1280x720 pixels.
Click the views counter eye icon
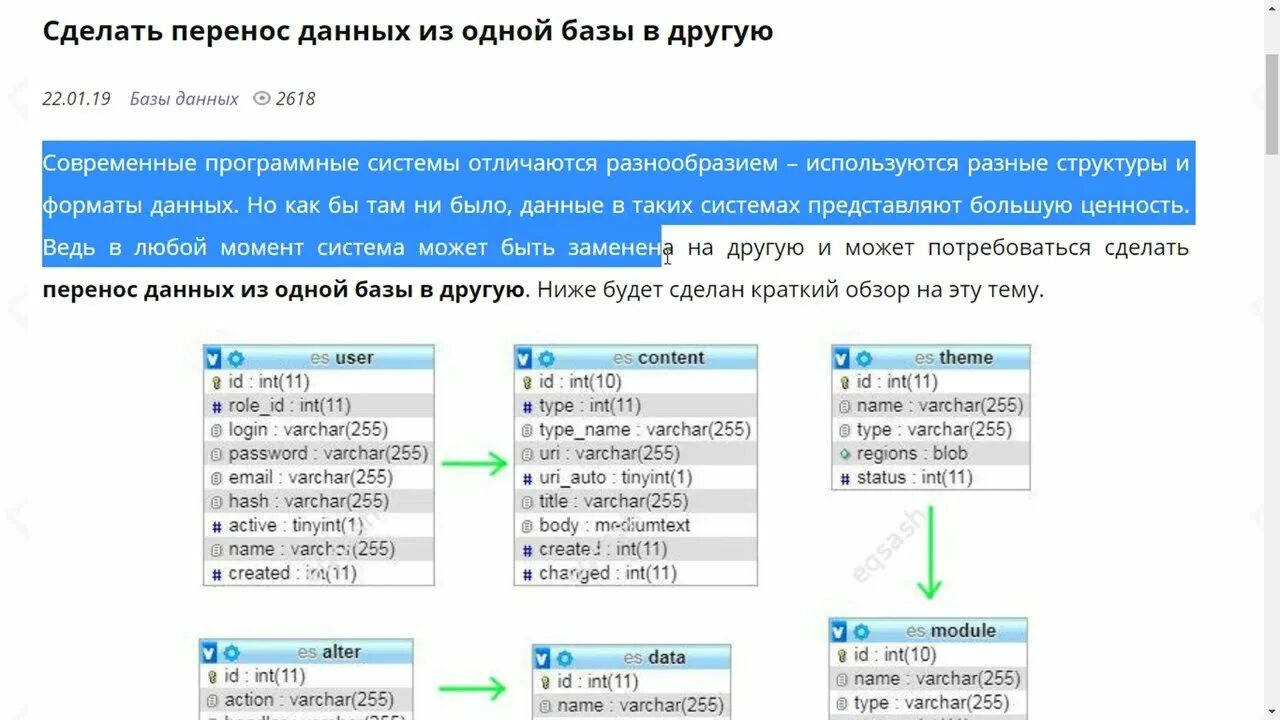click(x=260, y=98)
